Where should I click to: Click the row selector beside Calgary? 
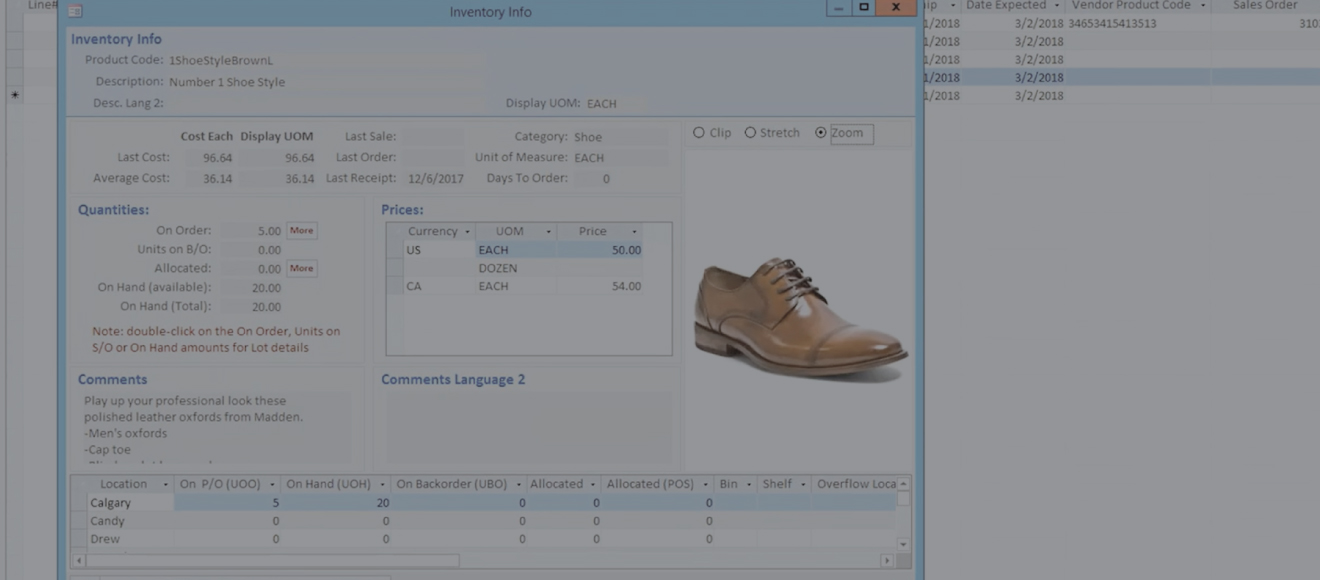(78, 503)
